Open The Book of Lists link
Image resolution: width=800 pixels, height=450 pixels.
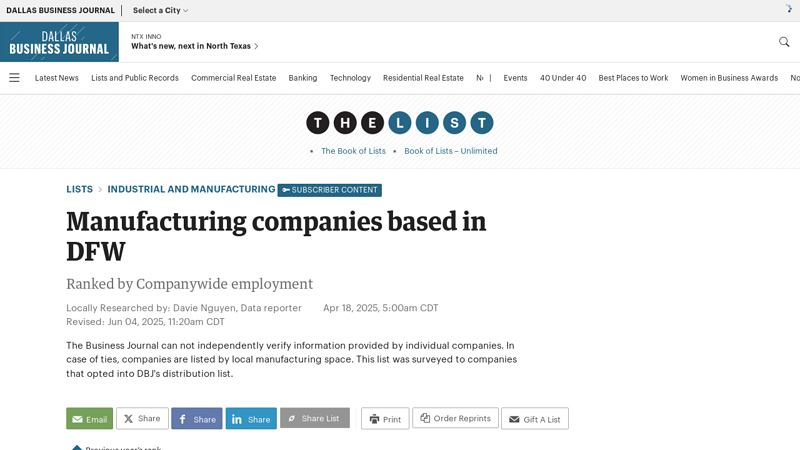click(353, 151)
